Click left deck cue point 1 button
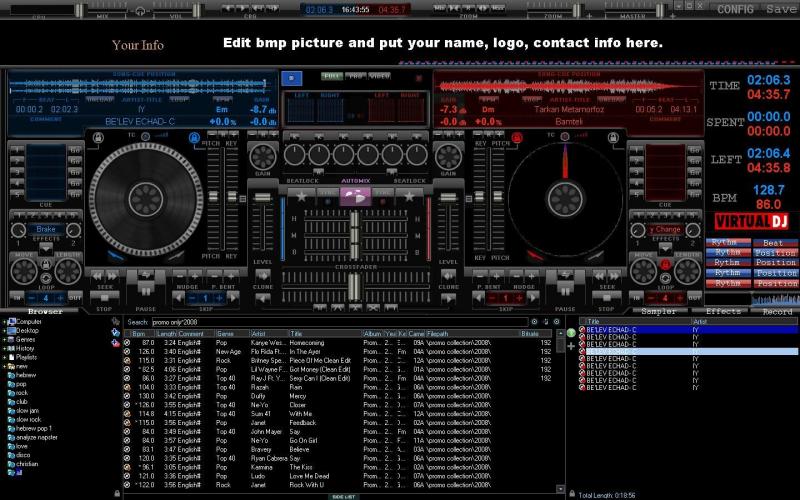Screen dimensions: 800x500 click(17, 150)
